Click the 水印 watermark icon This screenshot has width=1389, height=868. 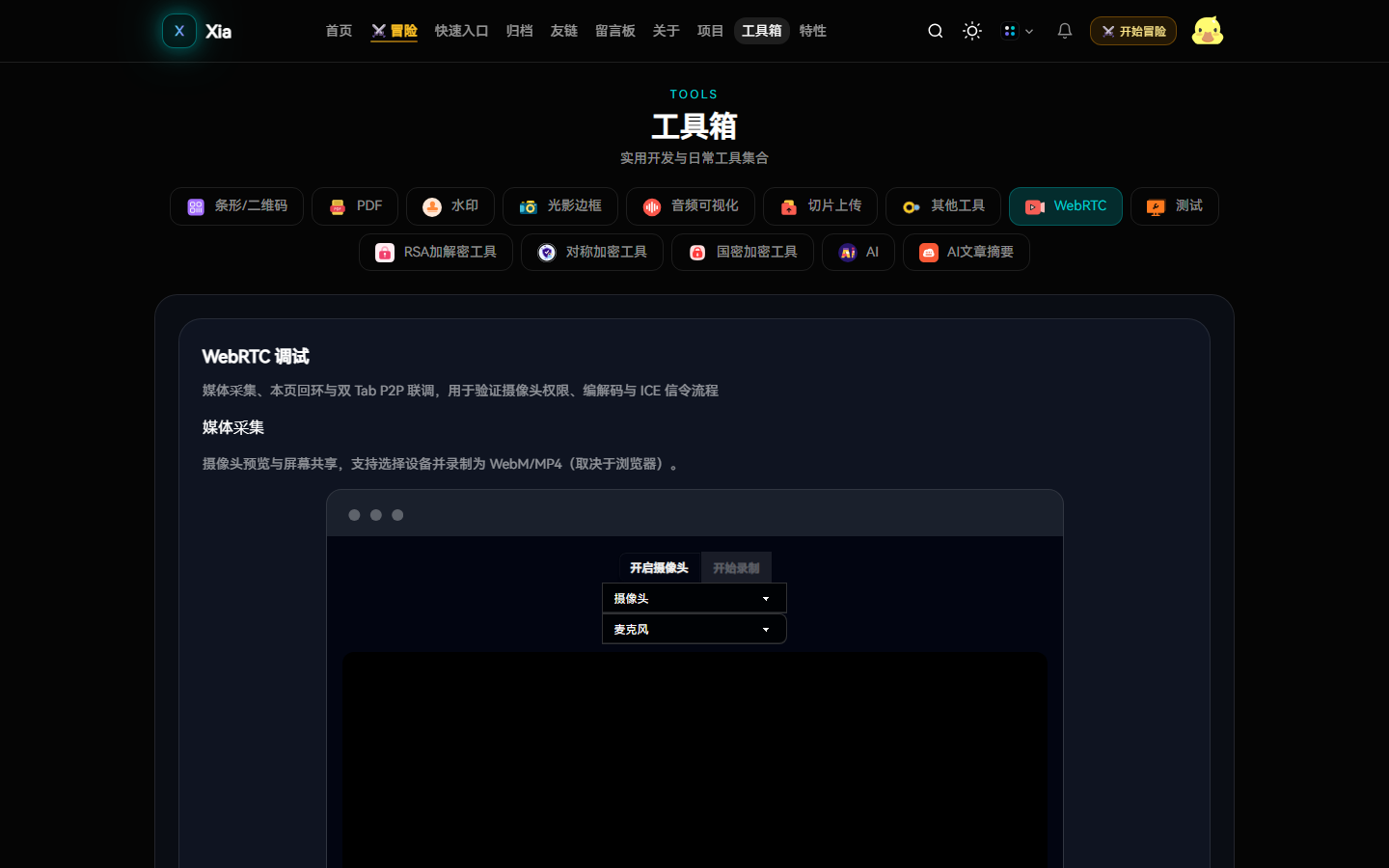coord(432,206)
